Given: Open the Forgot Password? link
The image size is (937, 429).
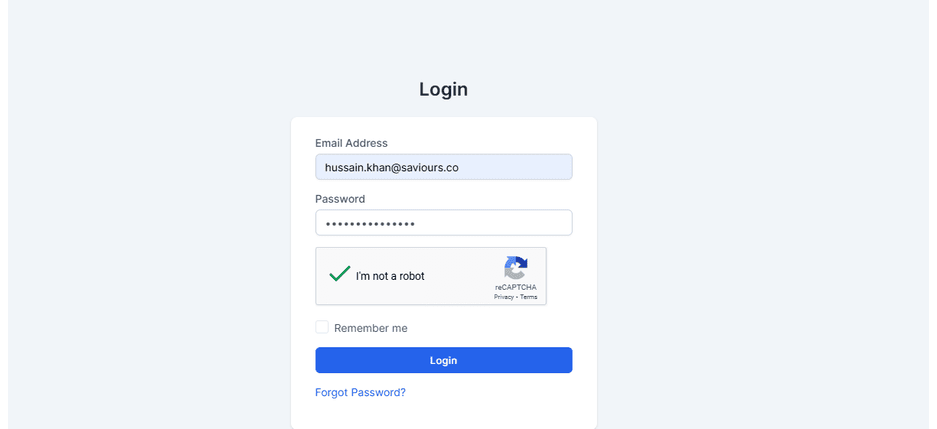Looking at the screenshot, I should point(360,392).
